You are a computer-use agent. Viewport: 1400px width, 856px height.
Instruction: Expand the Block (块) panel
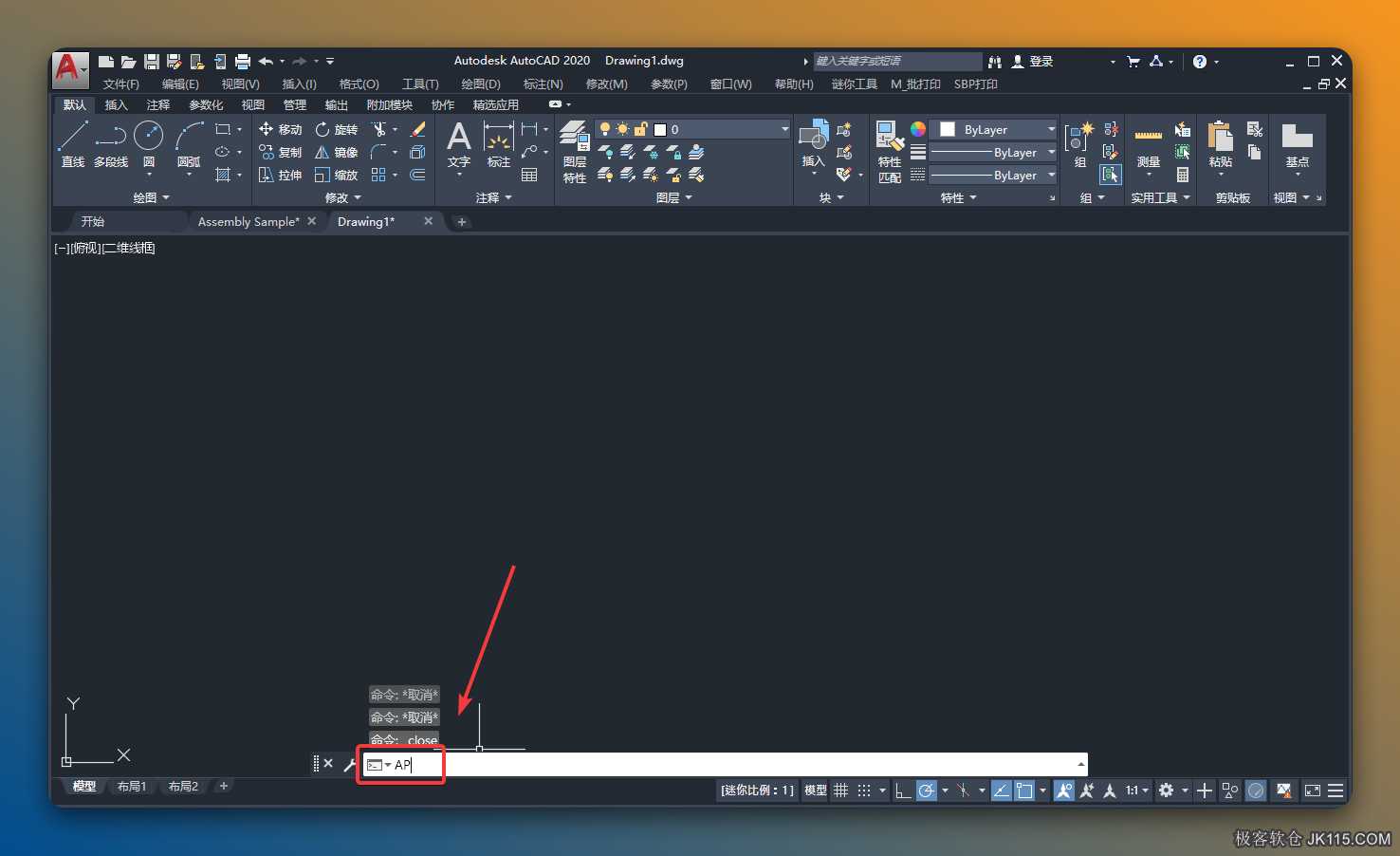(x=832, y=197)
